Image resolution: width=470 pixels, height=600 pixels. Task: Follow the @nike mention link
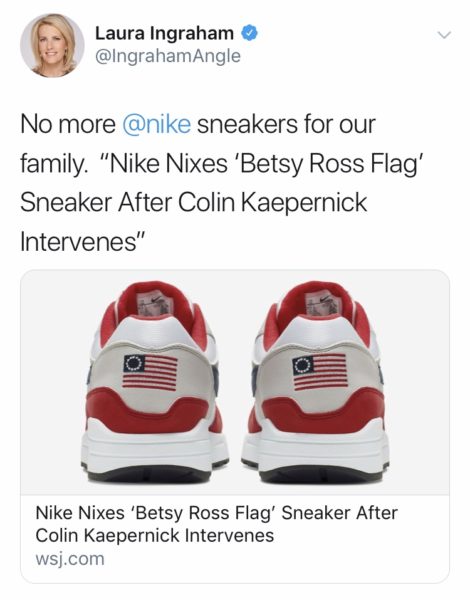156,124
